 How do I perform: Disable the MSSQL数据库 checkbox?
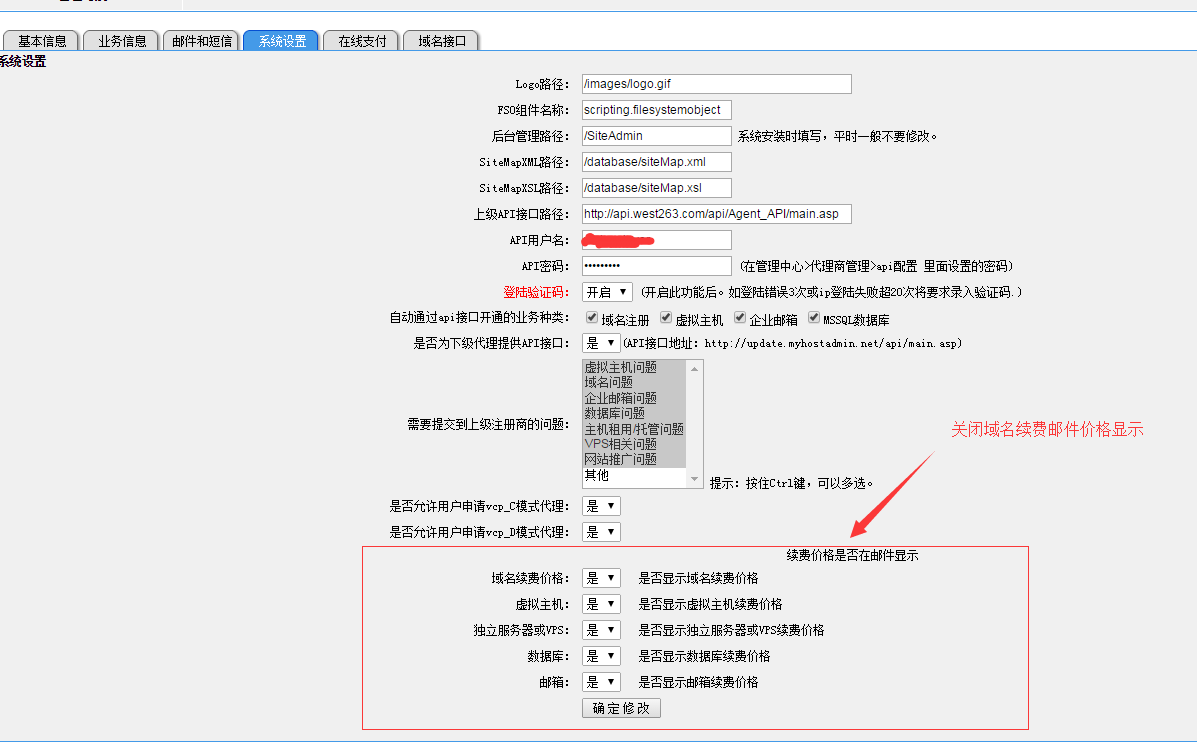pyautogui.click(x=814, y=318)
